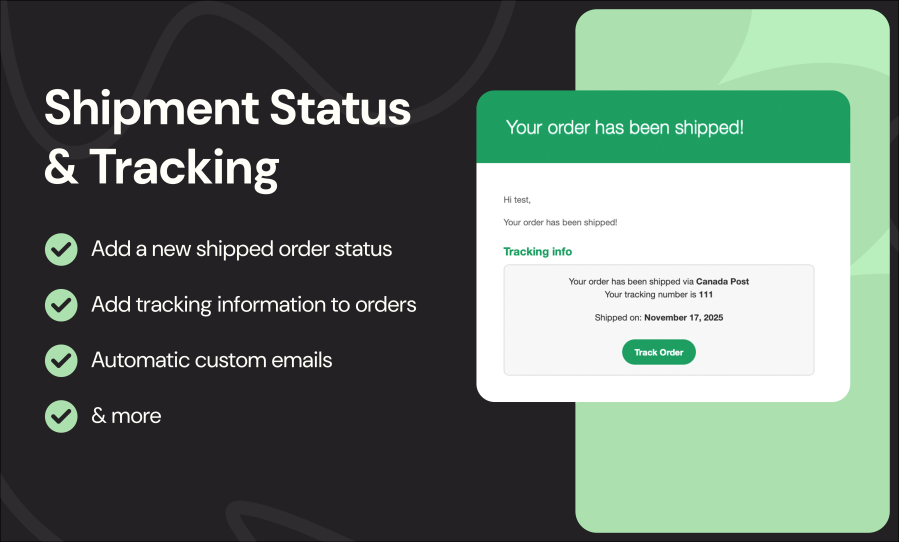Click the bold date November 17, 2025

pyautogui.click(x=683, y=318)
